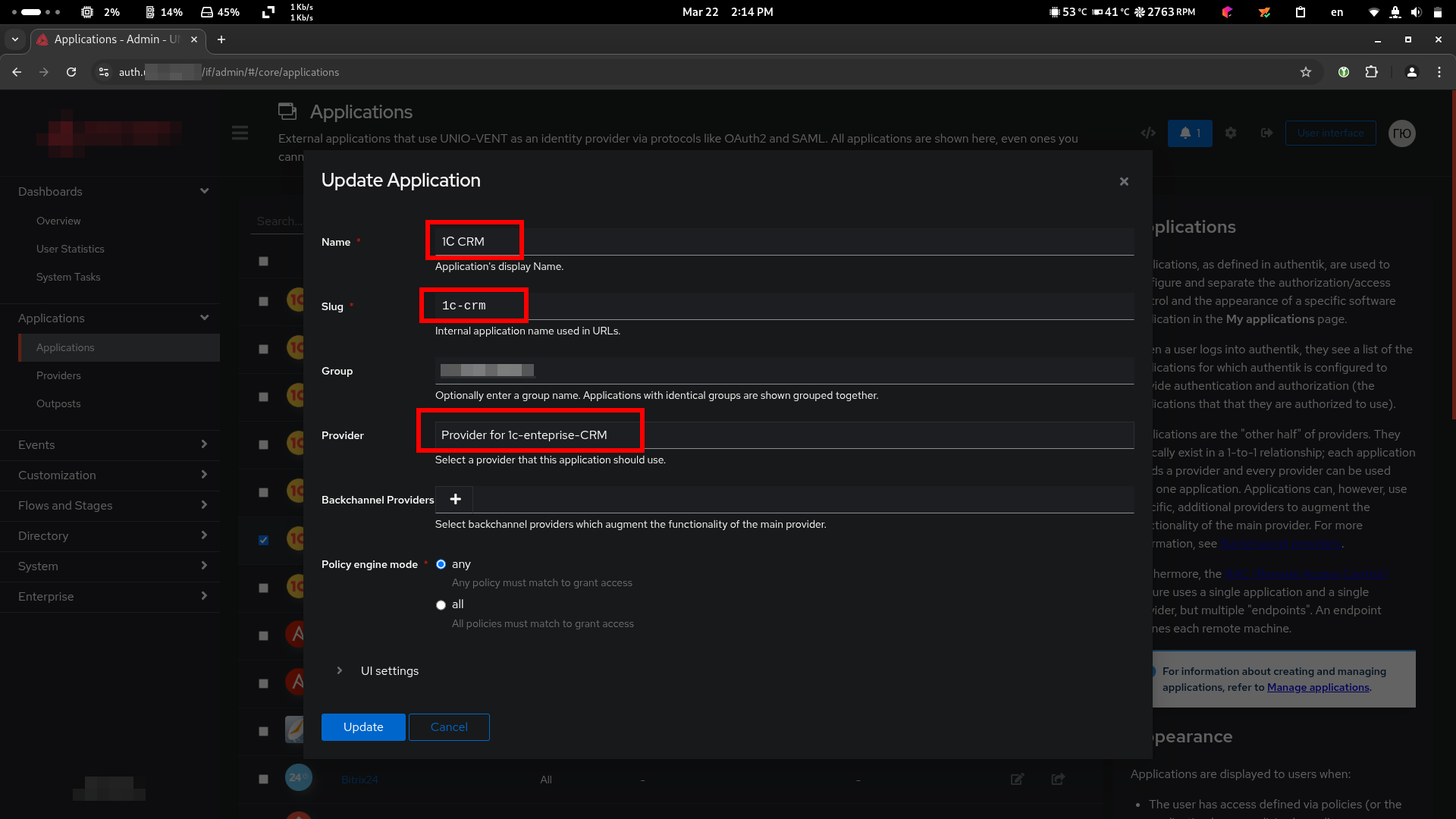This screenshot has height=819, width=1456.
Task: Open Providers in the sidebar
Action: click(x=58, y=375)
